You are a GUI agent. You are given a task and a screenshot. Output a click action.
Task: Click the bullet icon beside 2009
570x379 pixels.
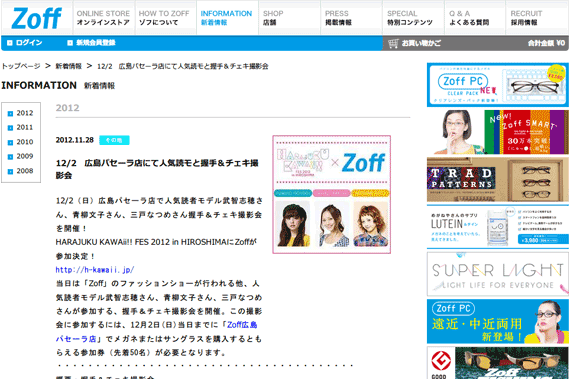coord(10,157)
